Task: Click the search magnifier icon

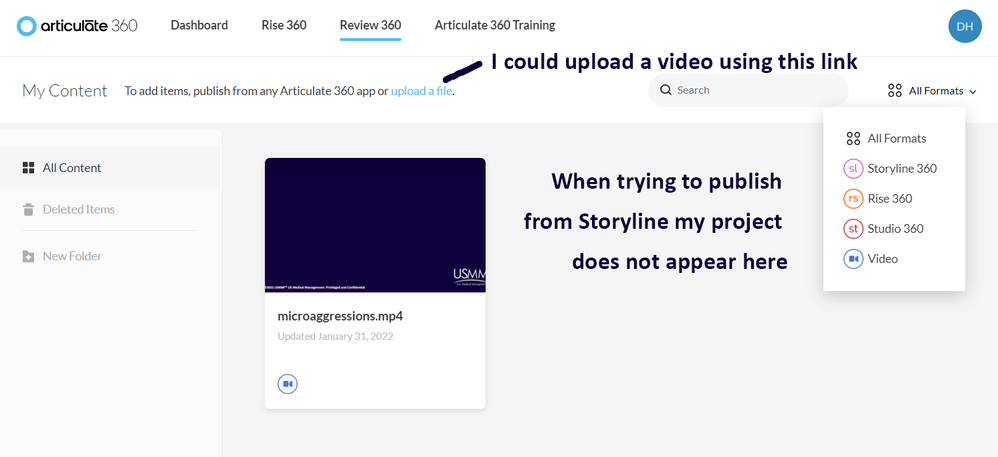Action: 666,90
